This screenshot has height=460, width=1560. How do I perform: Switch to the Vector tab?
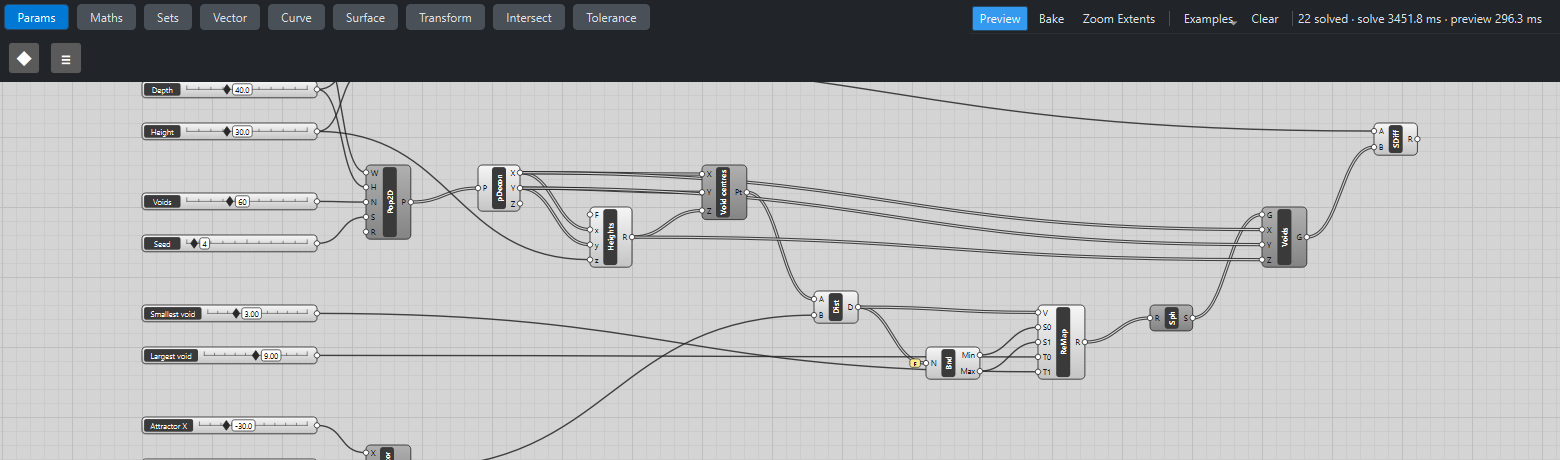[x=230, y=17]
